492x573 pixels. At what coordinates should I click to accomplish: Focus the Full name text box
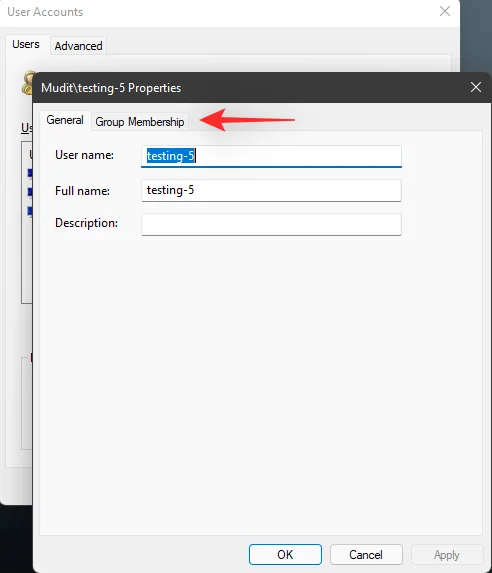click(271, 190)
